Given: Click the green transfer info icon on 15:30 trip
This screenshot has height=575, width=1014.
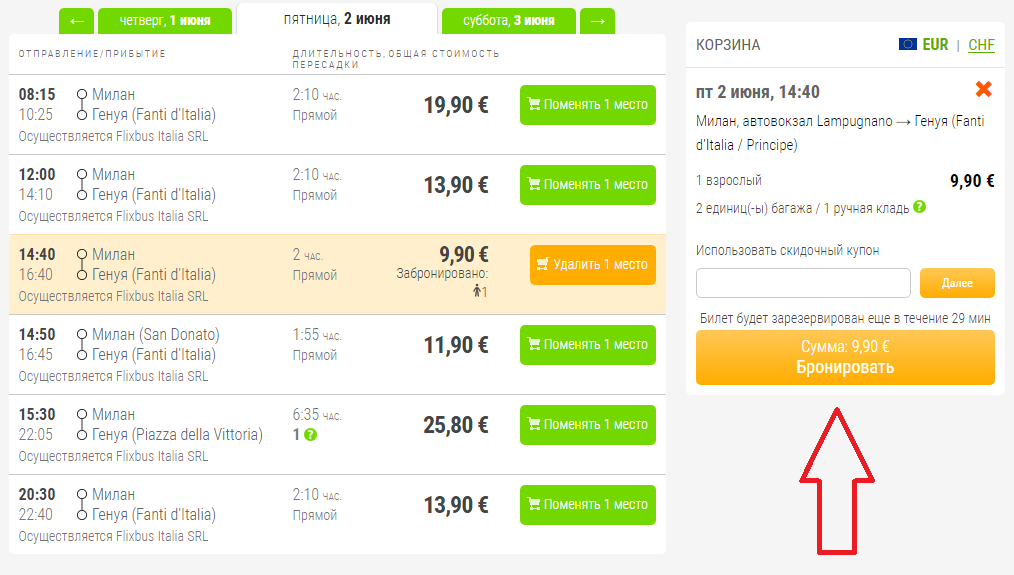Looking at the screenshot, I should (x=310, y=435).
